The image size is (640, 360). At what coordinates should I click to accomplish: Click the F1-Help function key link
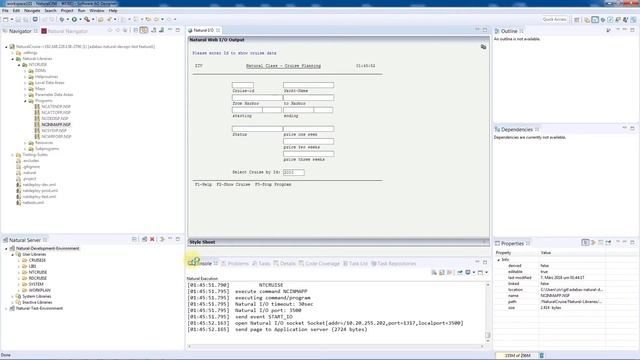[203, 184]
